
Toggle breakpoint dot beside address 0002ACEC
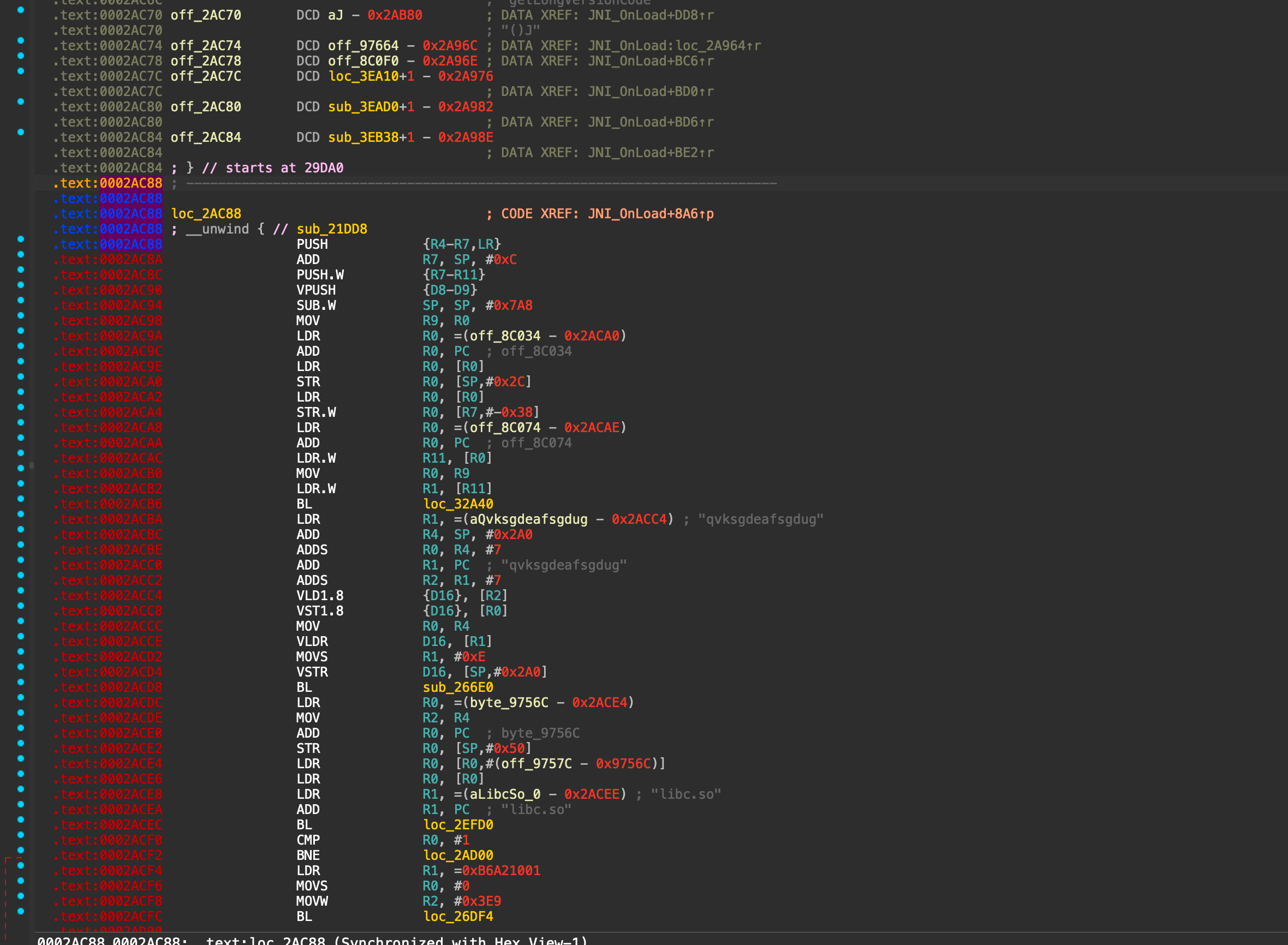coord(21,819)
